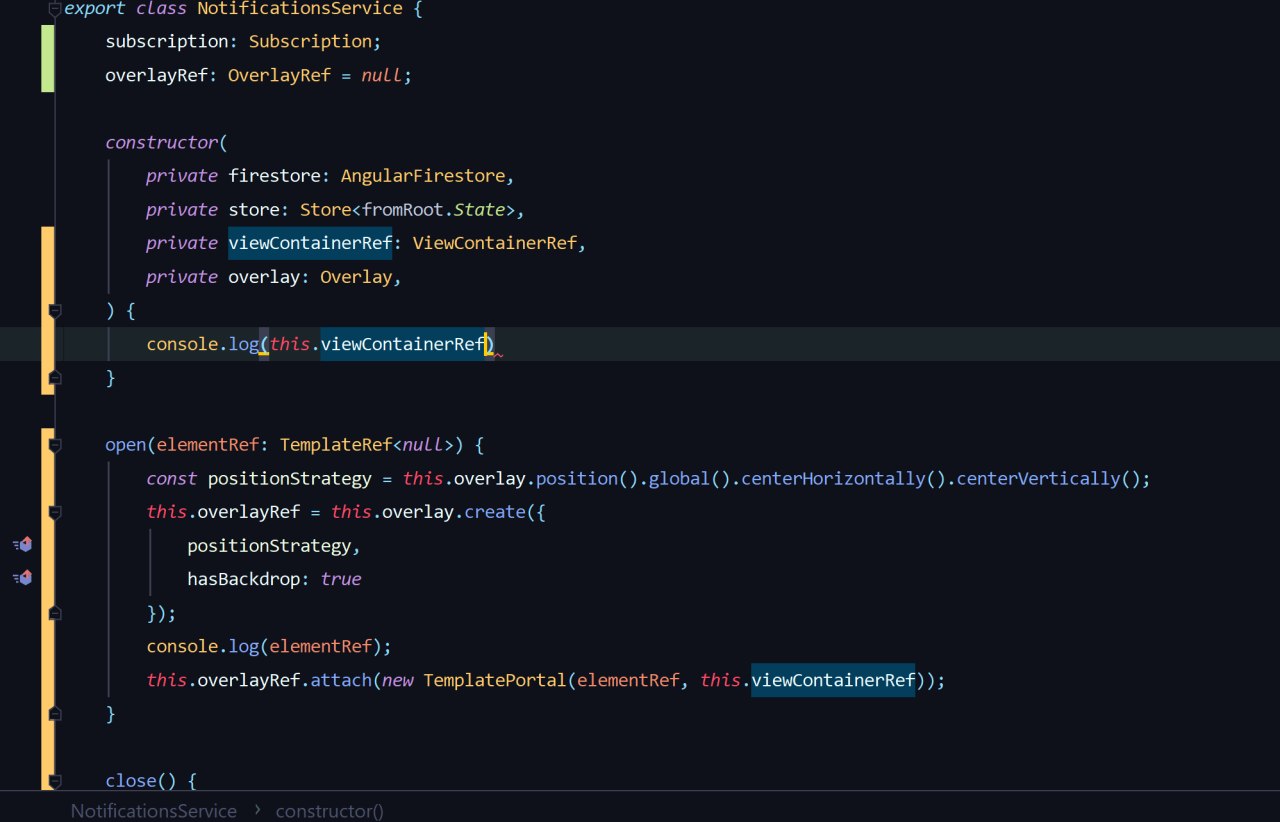This screenshot has width=1280, height=822.
Task: Click fold end marker after constructor console.log
Action: [55, 377]
